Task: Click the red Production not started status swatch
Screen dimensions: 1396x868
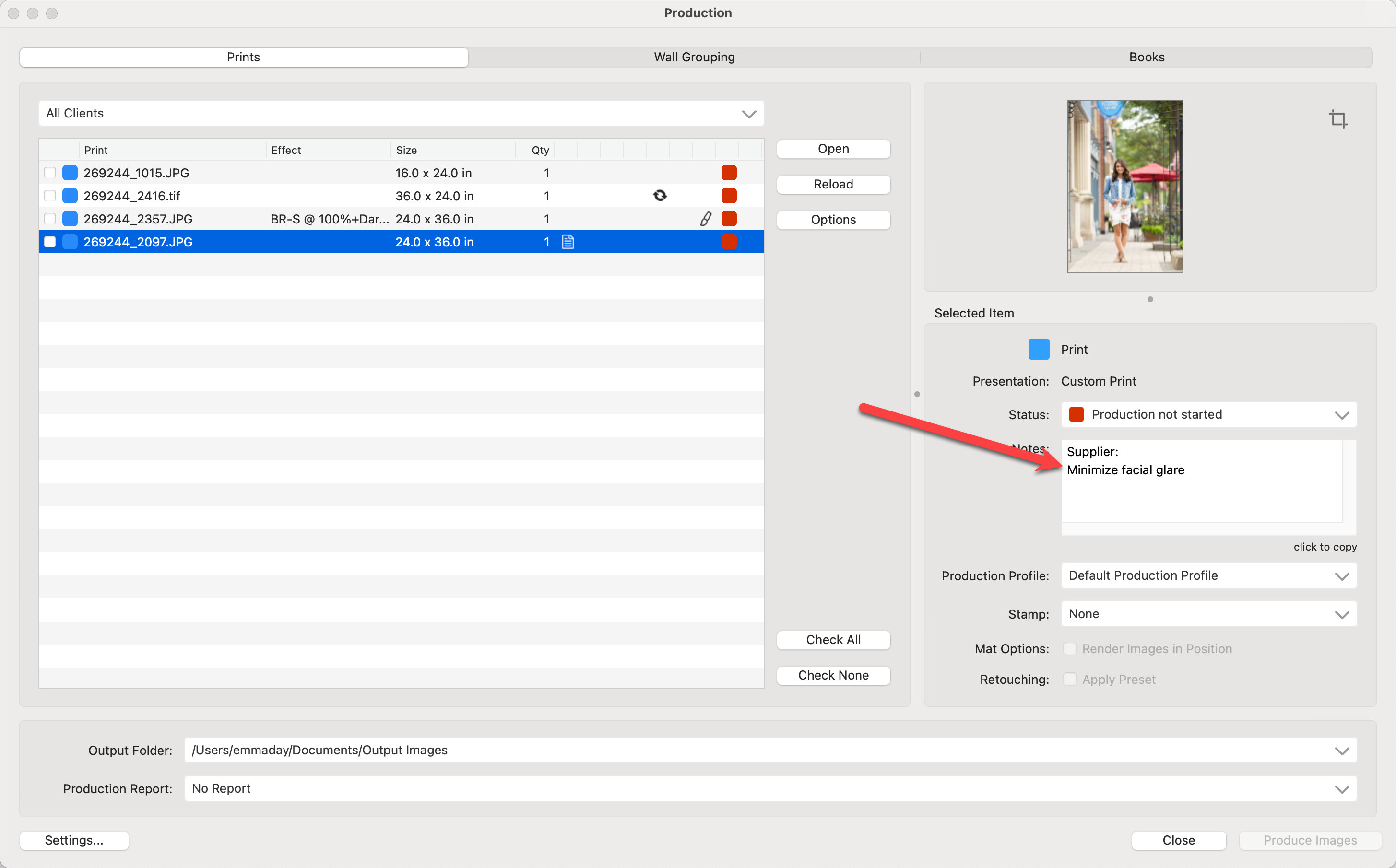Action: click(1076, 414)
